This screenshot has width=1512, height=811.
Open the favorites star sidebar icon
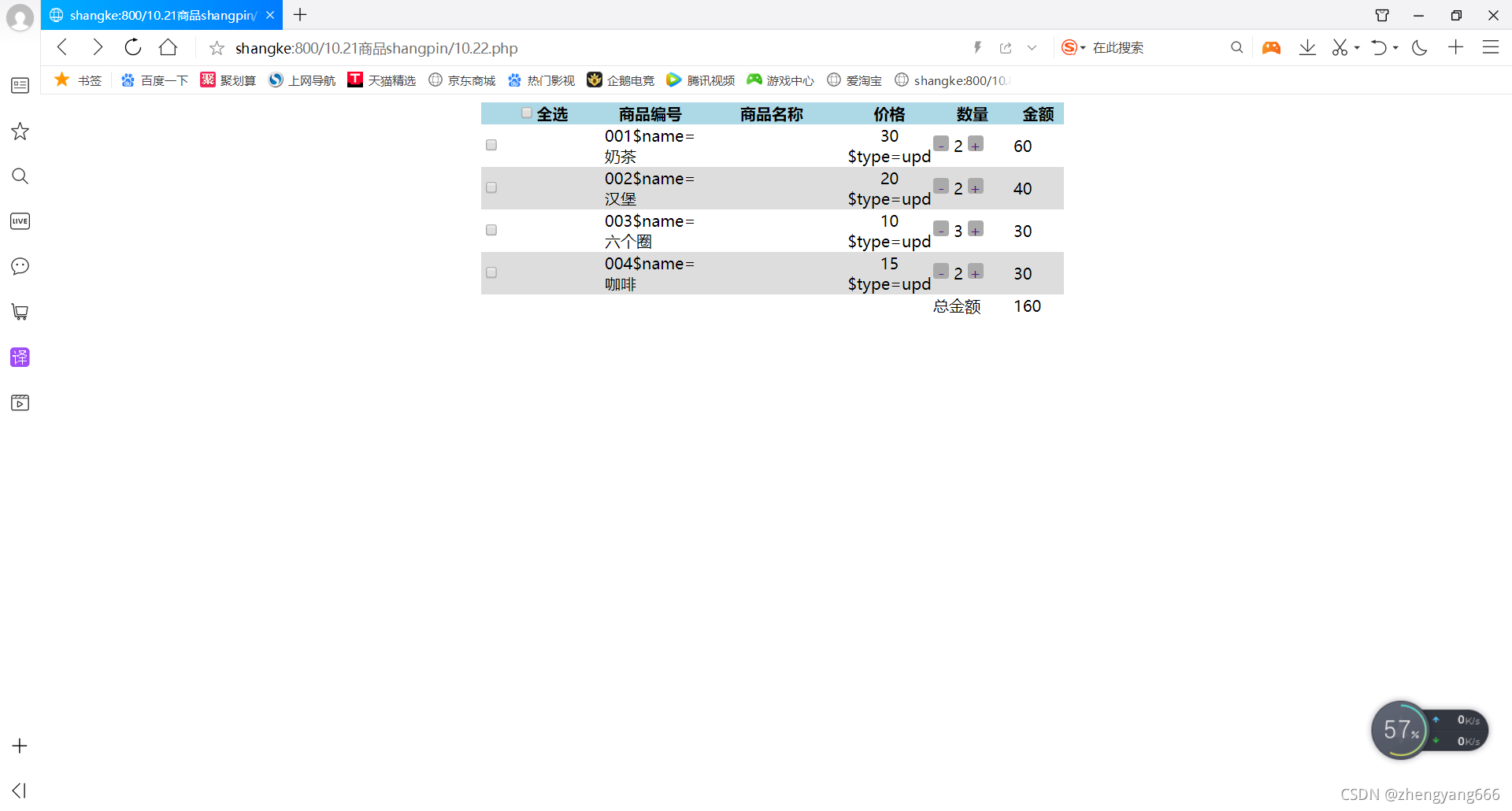20,131
